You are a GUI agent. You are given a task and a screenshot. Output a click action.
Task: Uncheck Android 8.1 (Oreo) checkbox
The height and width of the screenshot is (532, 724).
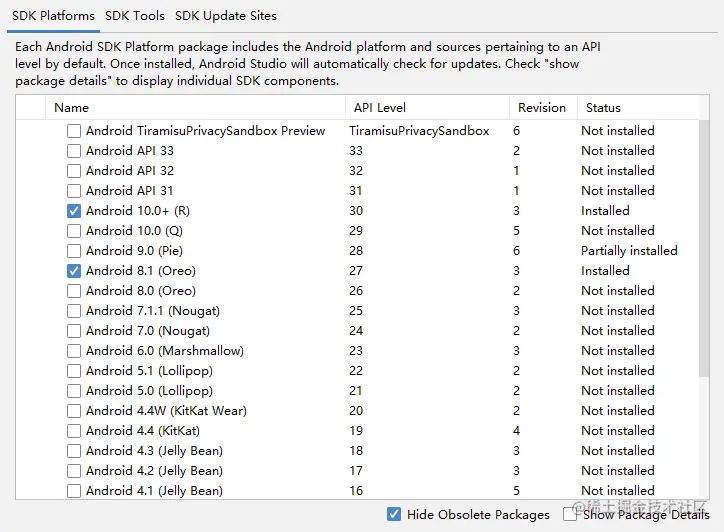[74, 271]
